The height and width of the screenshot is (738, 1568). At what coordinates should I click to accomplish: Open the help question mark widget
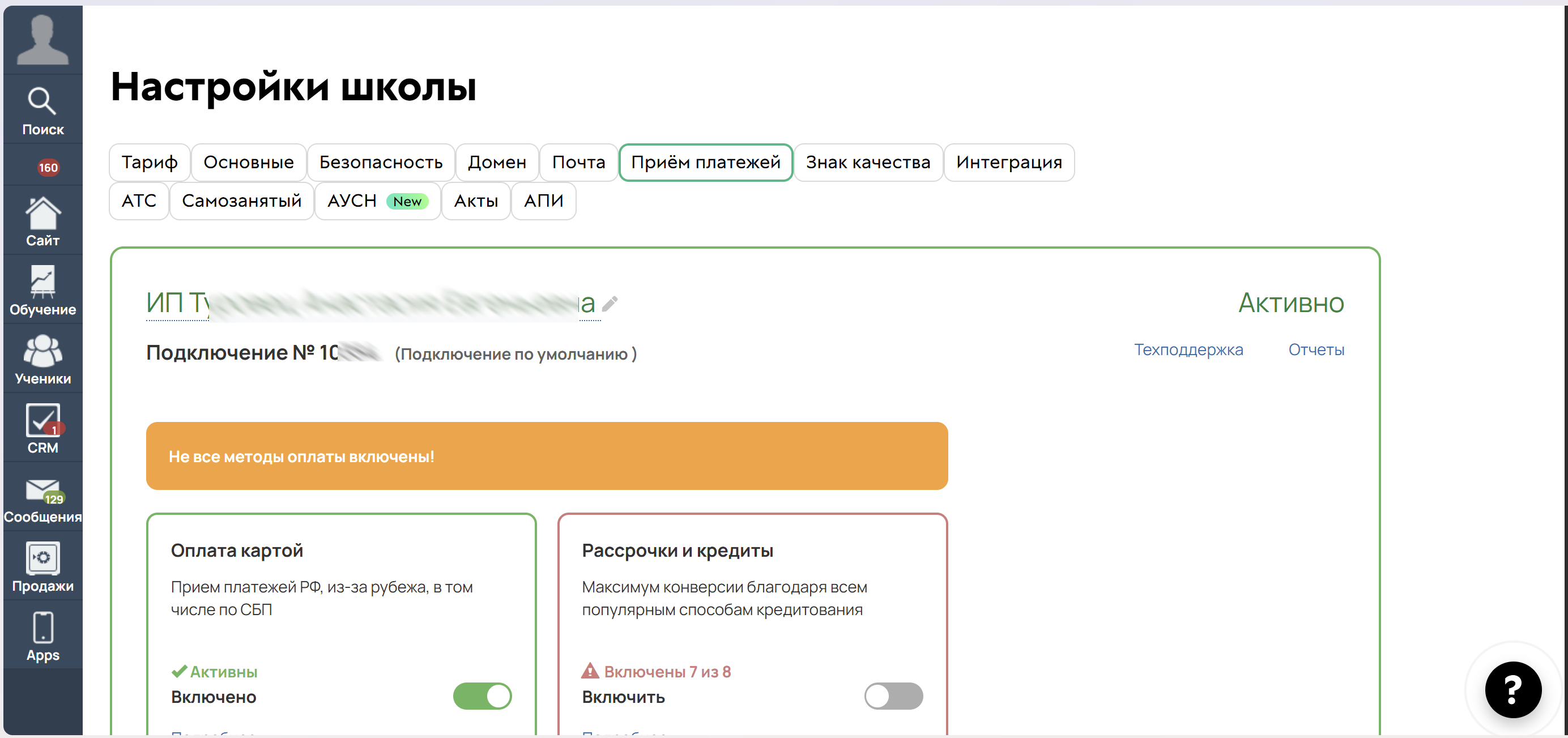[x=1512, y=689]
